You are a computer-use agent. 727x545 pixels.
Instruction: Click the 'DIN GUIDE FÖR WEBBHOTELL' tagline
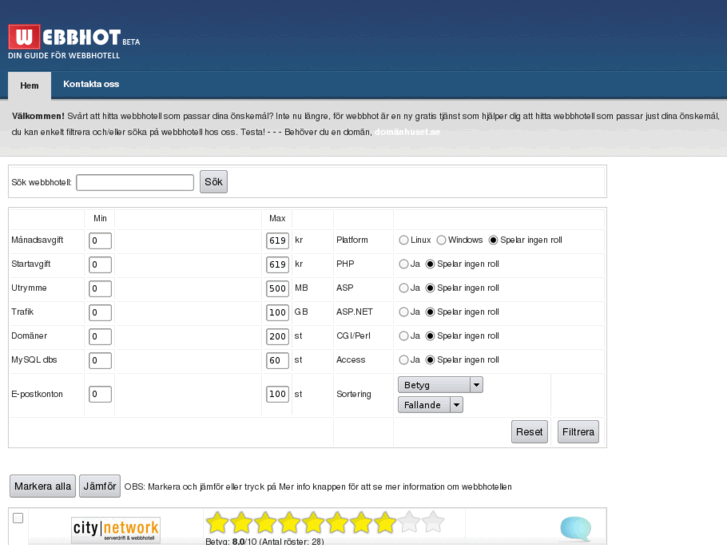(x=64, y=56)
